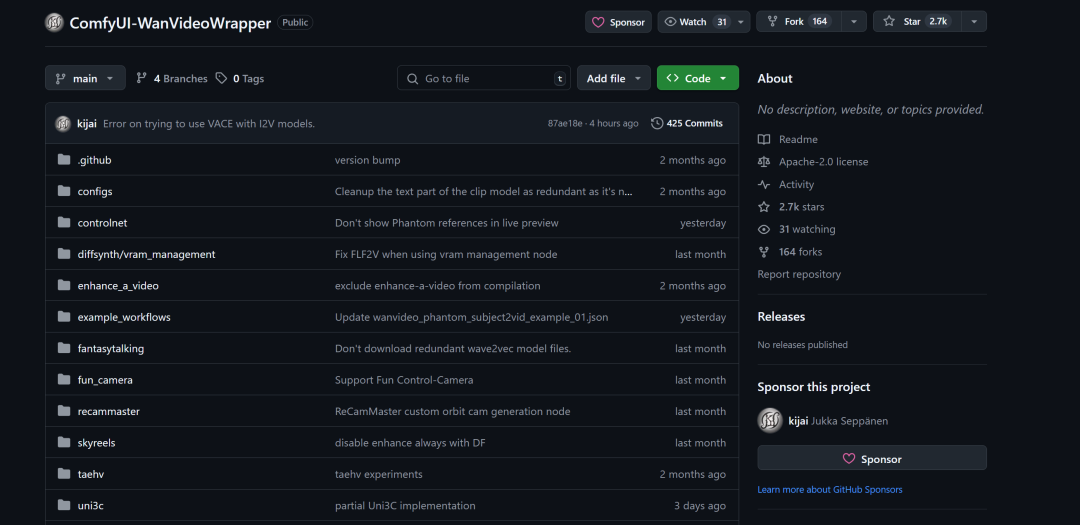Expand the Fork options dropdown arrow

coord(854,22)
